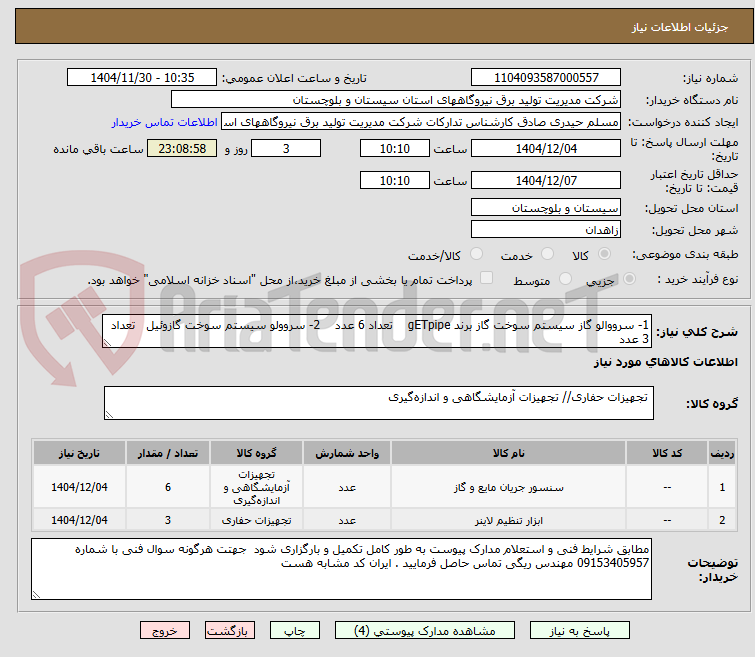
Task: Click the delivery city field زاهدان
Action: pyautogui.click(x=546, y=230)
